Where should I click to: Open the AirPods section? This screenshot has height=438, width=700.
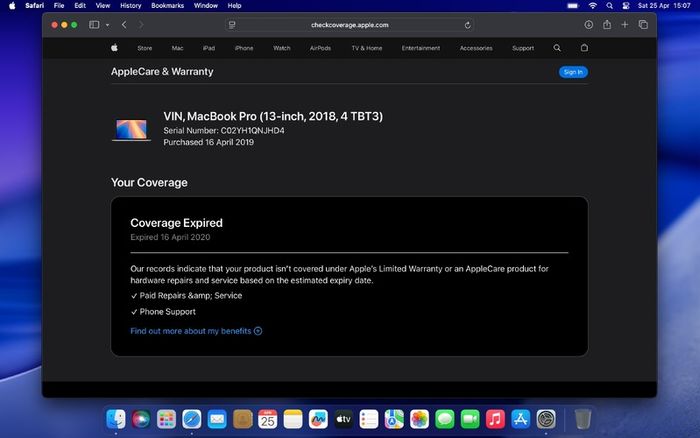(321, 48)
